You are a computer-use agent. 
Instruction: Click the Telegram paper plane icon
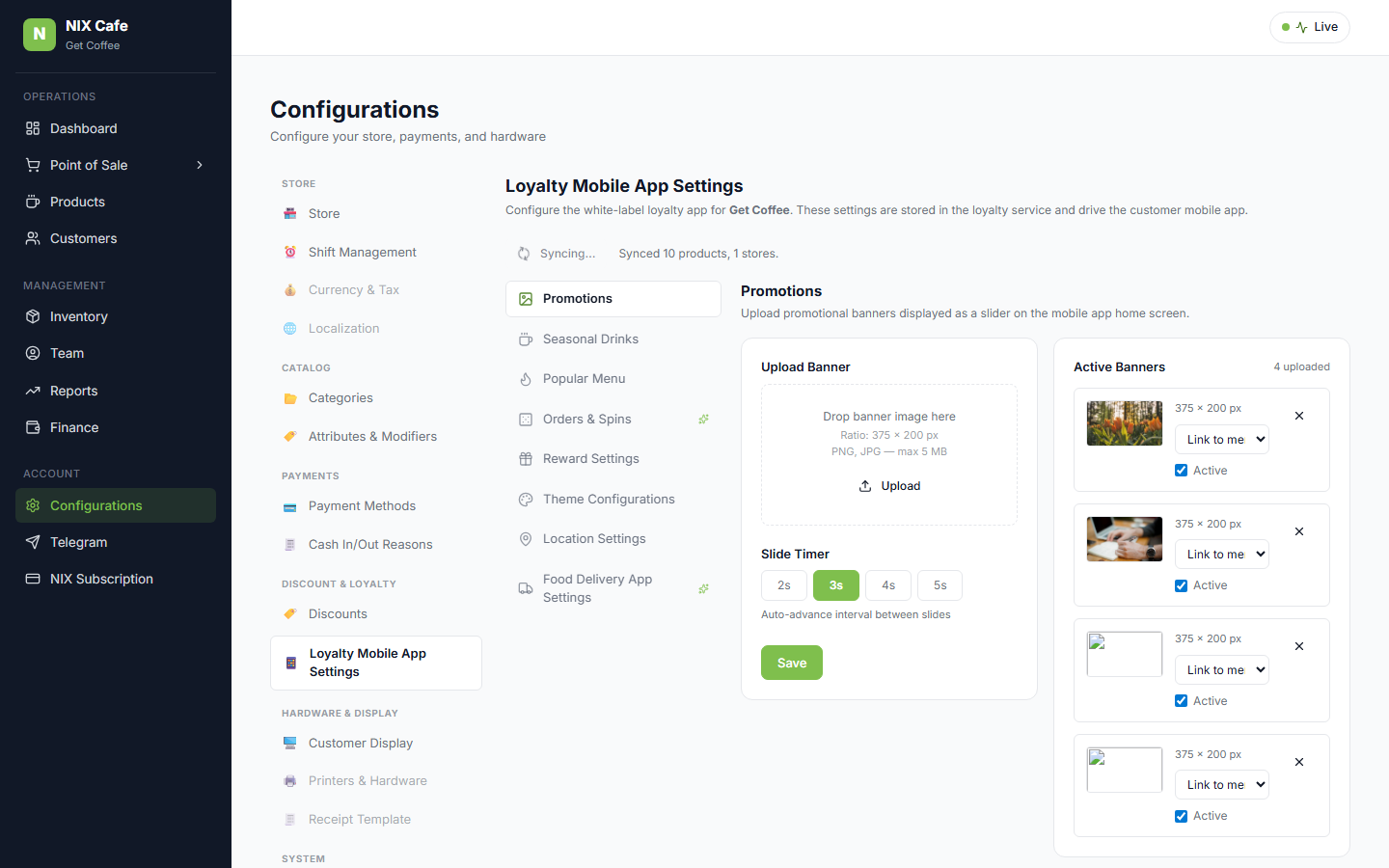click(33, 542)
